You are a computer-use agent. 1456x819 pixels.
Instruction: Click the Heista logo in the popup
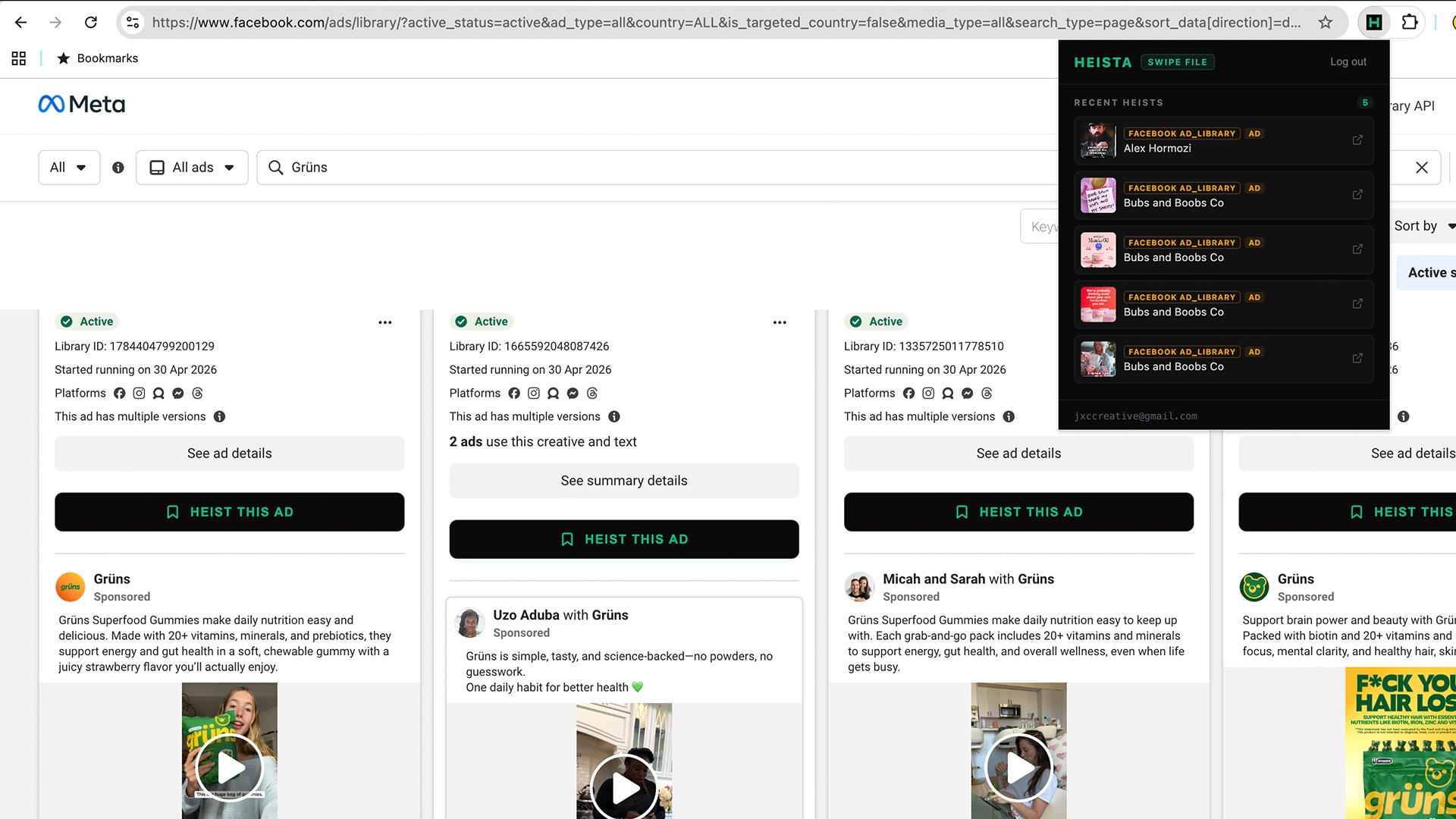point(1103,62)
